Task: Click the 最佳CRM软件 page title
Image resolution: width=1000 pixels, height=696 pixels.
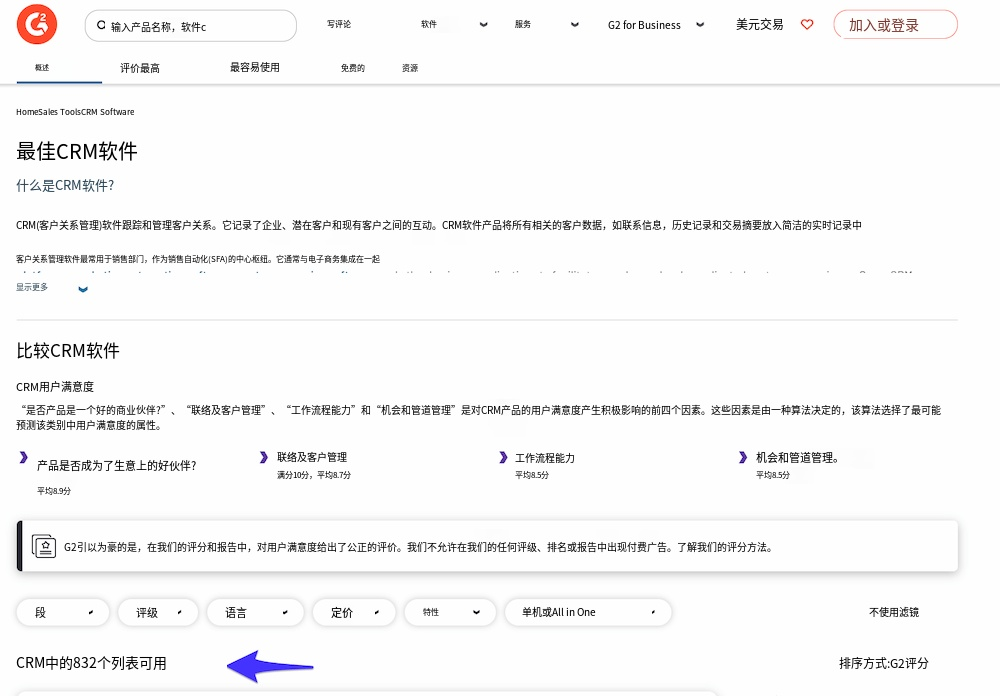Action: (77, 152)
